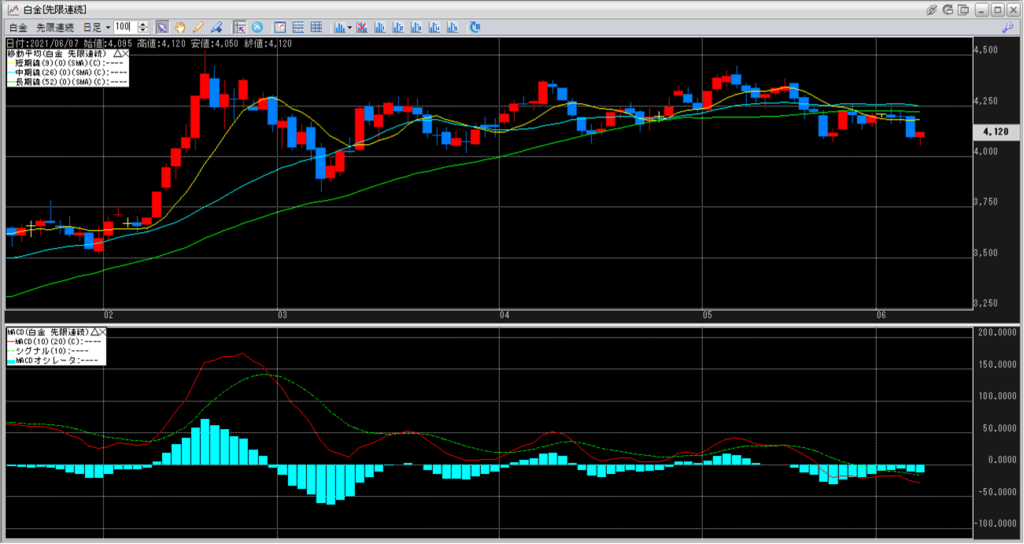Expand the chart type dropdown arrow
The image size is (1024, 544).
(x=349, y=26)
